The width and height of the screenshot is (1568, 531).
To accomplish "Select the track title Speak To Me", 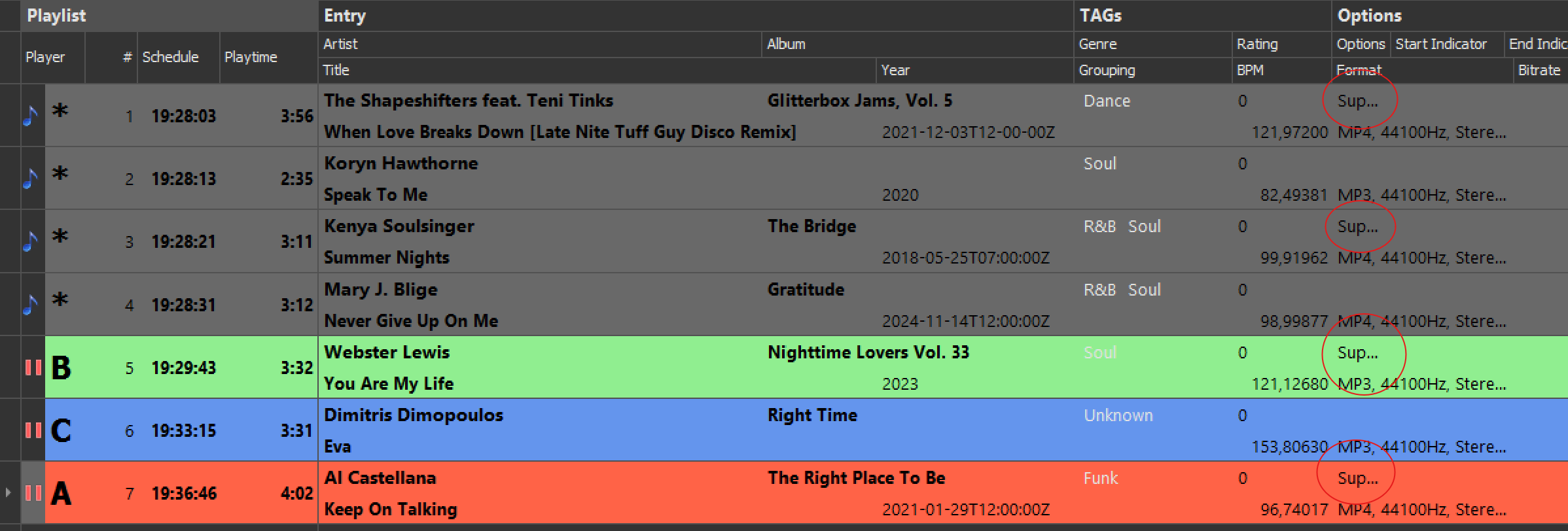I will click(376, 195).
